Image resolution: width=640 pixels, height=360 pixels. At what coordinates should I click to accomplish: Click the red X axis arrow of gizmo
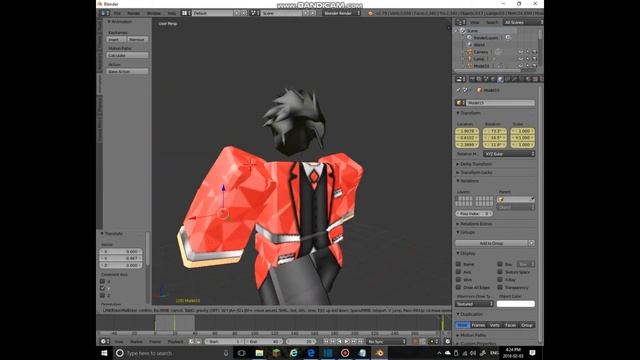pos(192,218)
